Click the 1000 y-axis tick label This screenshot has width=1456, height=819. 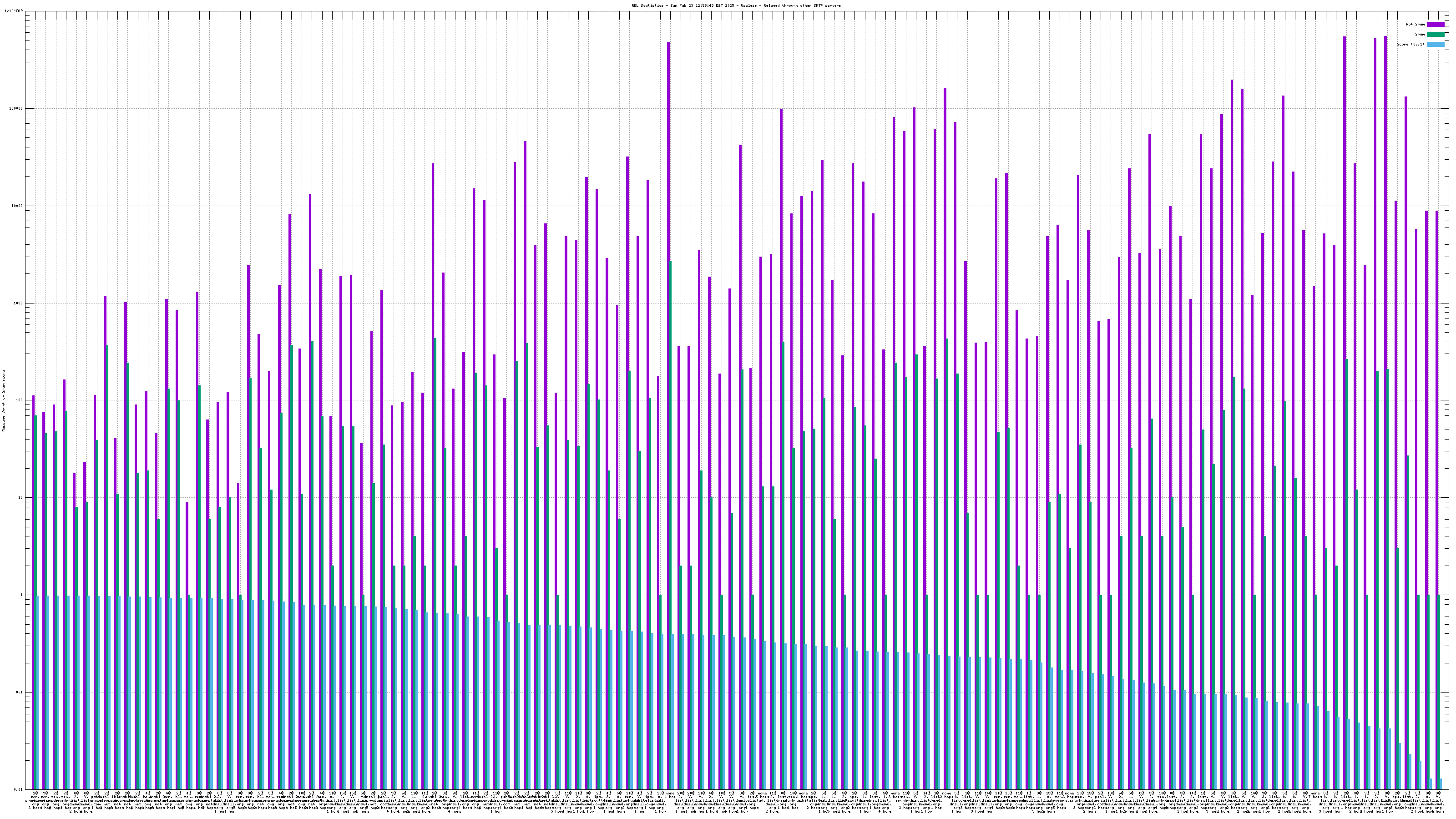click(19, 303)
